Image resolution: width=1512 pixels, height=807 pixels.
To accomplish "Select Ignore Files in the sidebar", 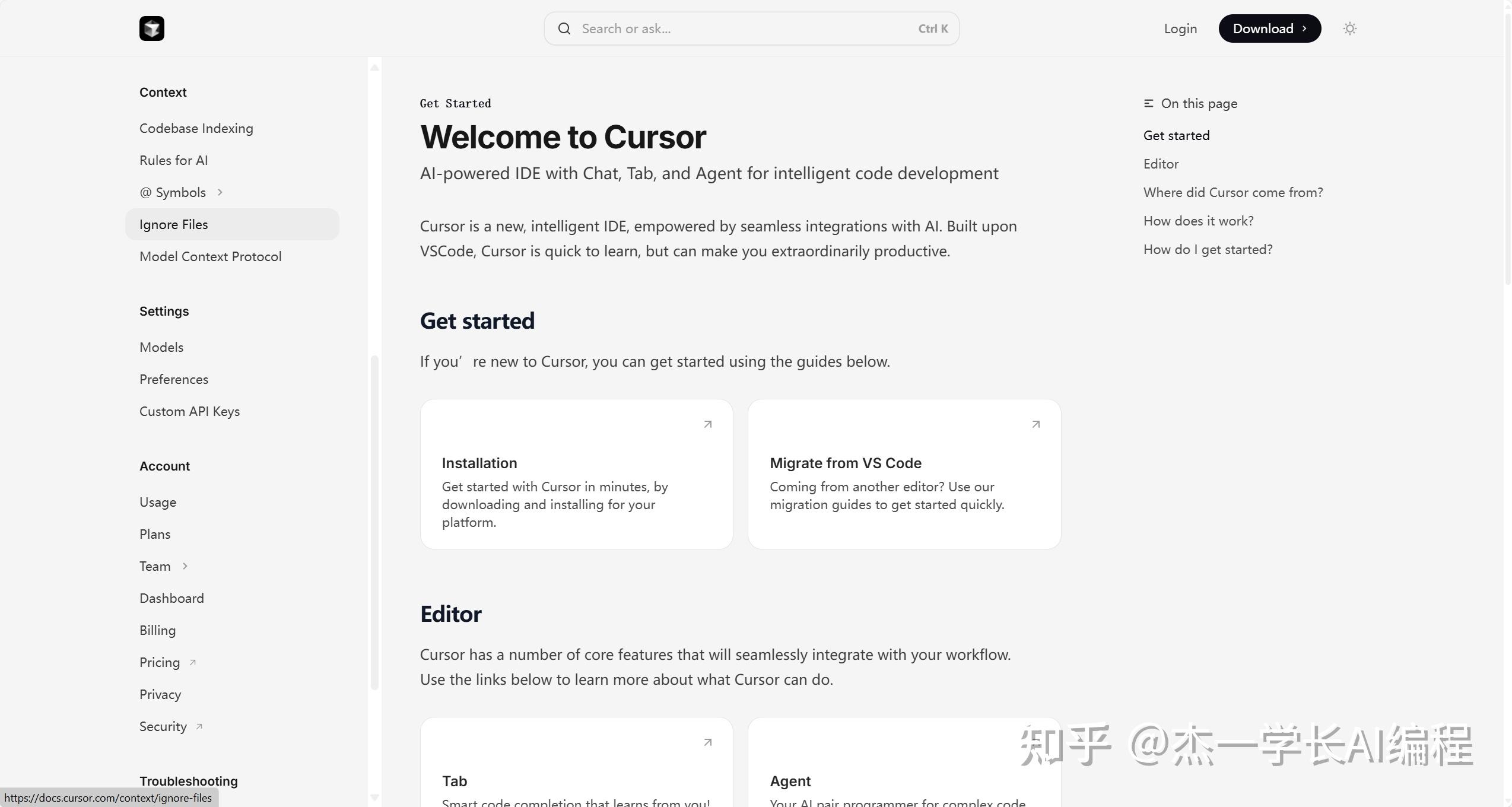I will (173, 224).
